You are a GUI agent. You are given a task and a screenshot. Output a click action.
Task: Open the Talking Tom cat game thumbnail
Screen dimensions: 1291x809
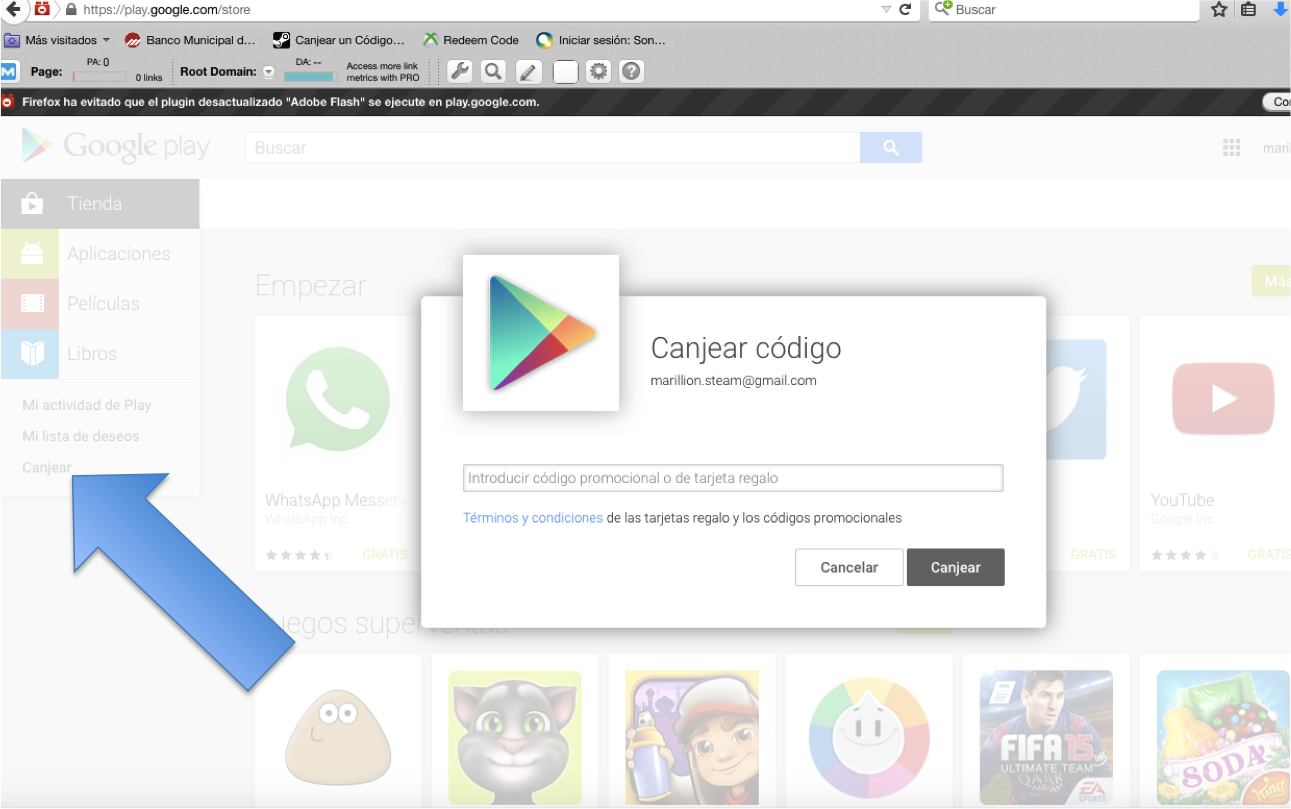pos(515,738)
